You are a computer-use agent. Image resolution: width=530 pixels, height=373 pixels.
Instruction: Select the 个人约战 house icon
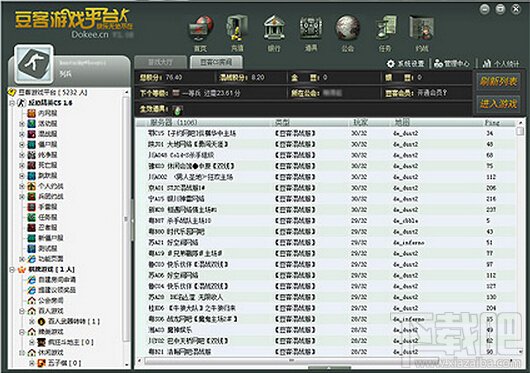coord(31,186)
